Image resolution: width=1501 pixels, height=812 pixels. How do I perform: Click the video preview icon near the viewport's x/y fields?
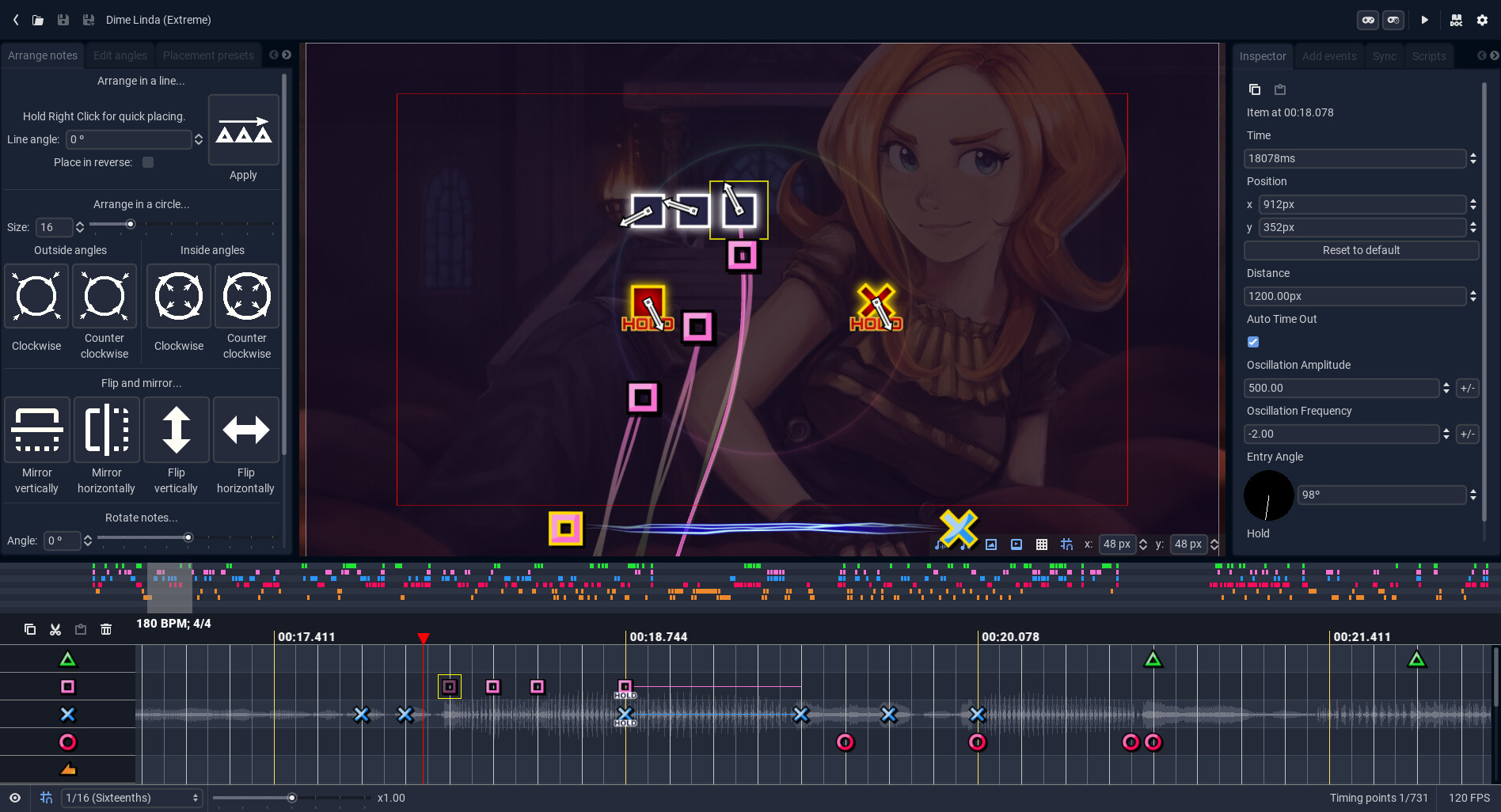click(x=1016, y=544)
